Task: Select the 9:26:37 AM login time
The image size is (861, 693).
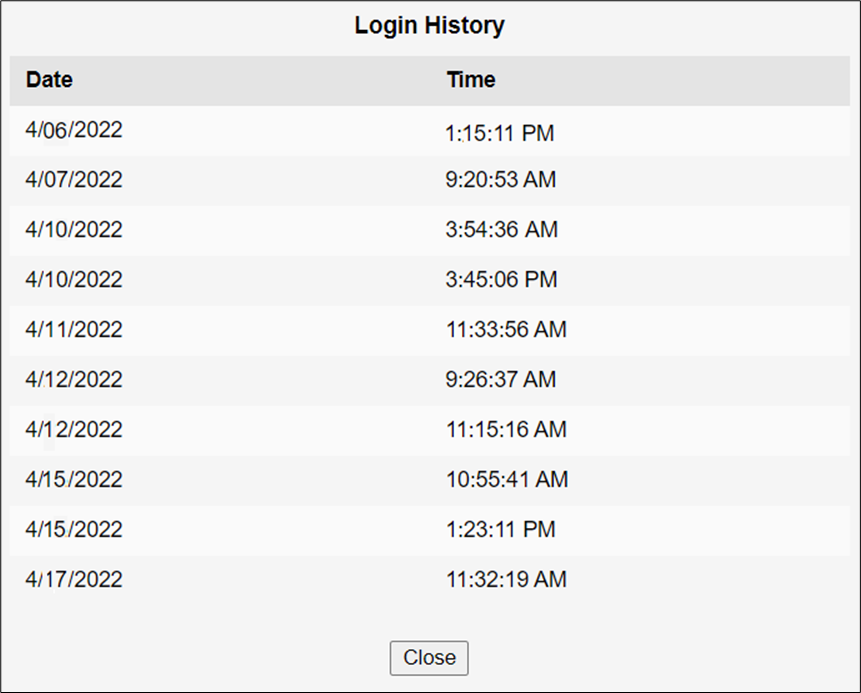Action: click(501, 380)
